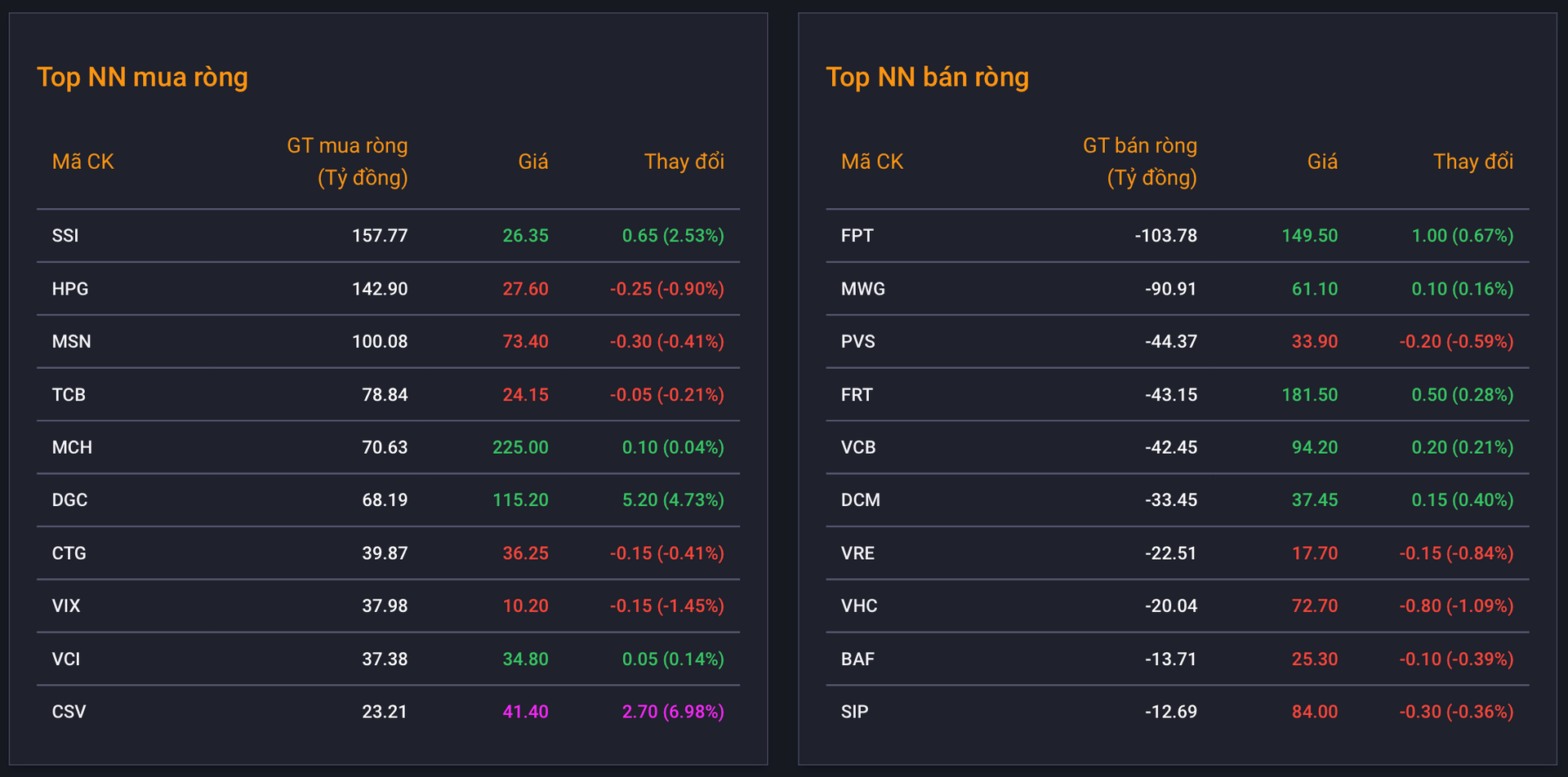Click FPT price 149.50

[x=1310, y=236]
